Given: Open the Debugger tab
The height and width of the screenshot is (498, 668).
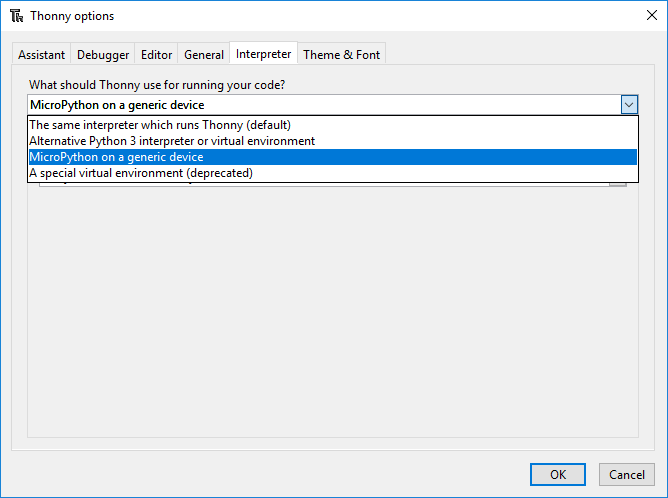Looking at the screenshot, I should tap(103, 55).
